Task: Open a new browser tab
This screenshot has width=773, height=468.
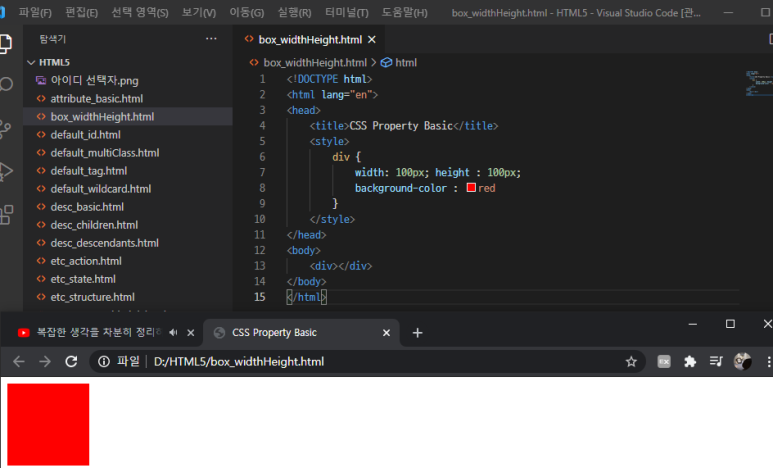Action: click(x=418, y=333)
